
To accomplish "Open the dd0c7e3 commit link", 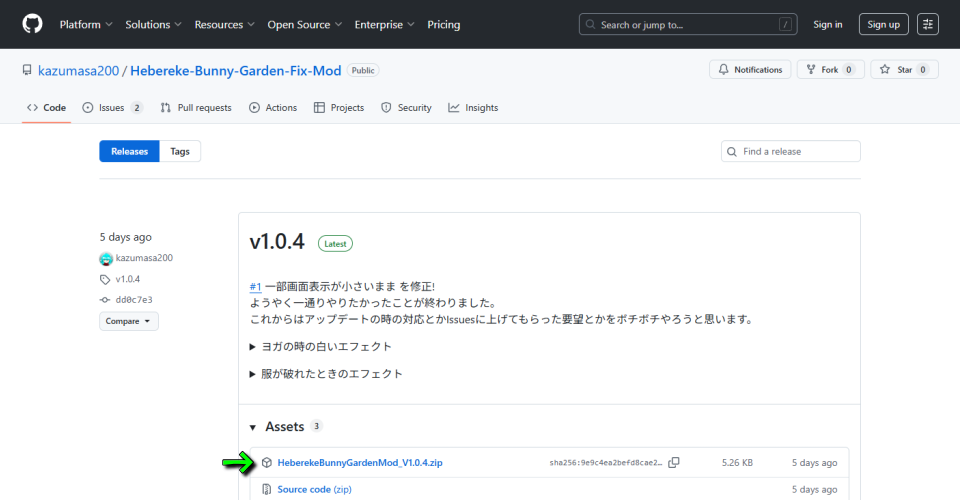I will coord(133,300).
